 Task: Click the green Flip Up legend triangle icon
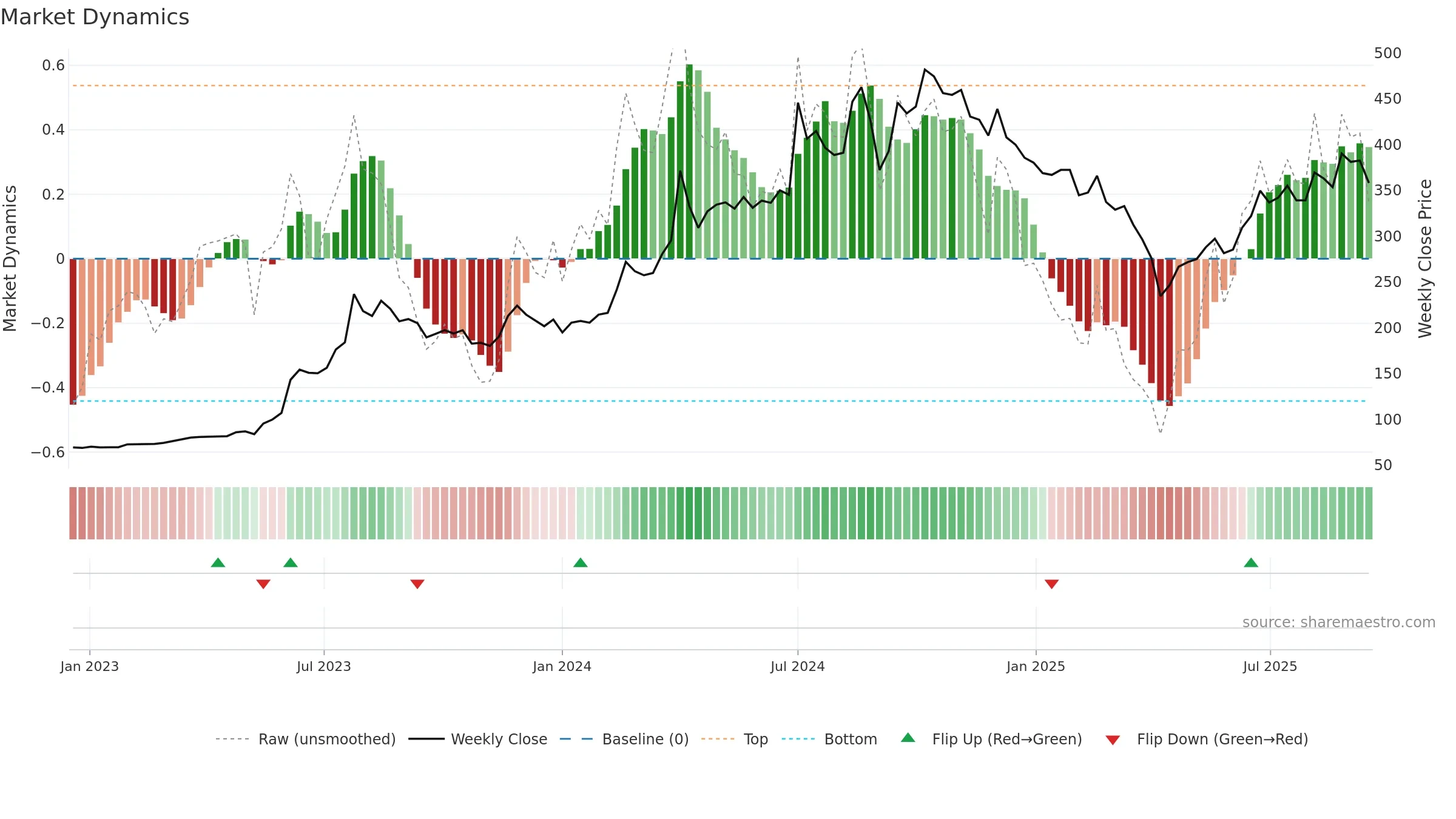[x=908, y=738]
